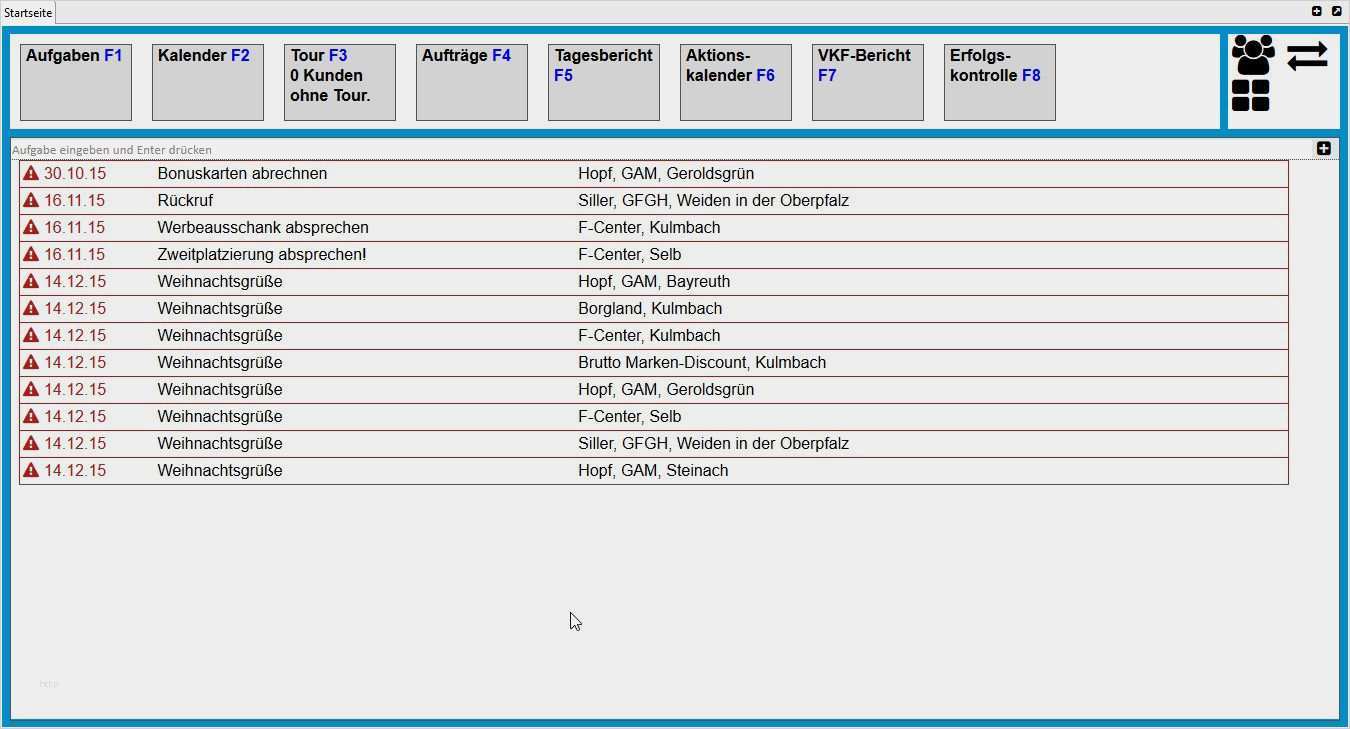Screen dimensions: 1350x729
Task: Open the four-tile grid icon
Action: (1250, 96)
